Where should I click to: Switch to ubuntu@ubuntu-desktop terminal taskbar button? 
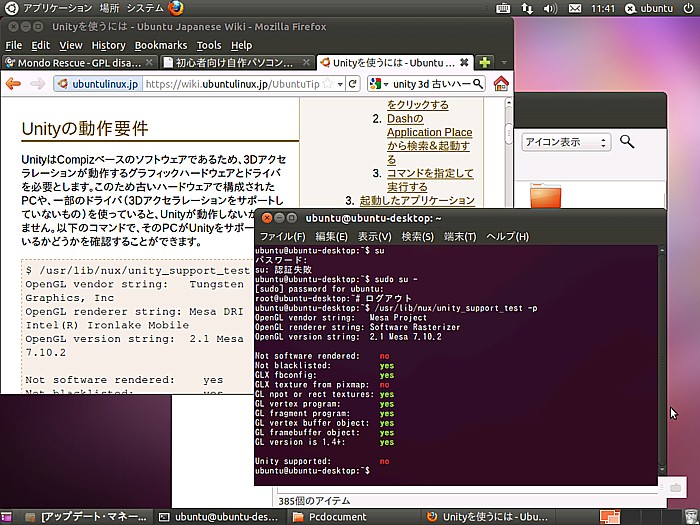click(x=220, y=517)
